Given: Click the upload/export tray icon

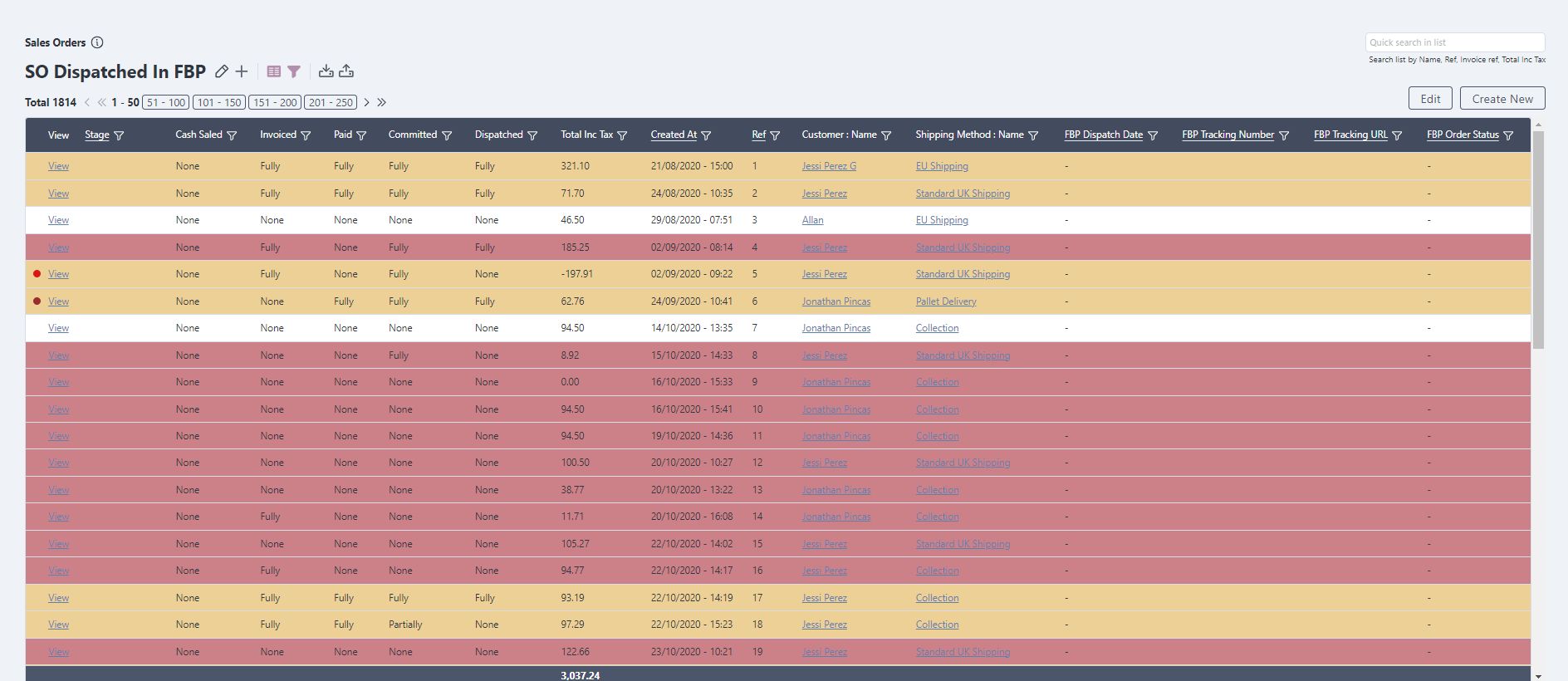Looking at the screenshot, I should tap(346, 71).
